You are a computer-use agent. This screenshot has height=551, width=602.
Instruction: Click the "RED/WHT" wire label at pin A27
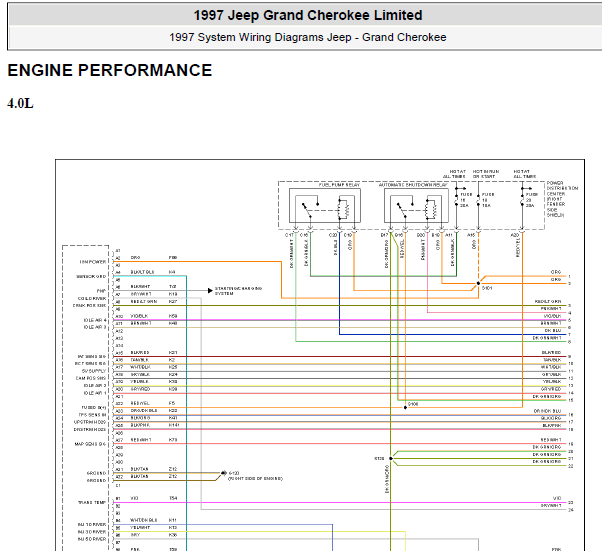pyautogui.click(x=141, y=440)
